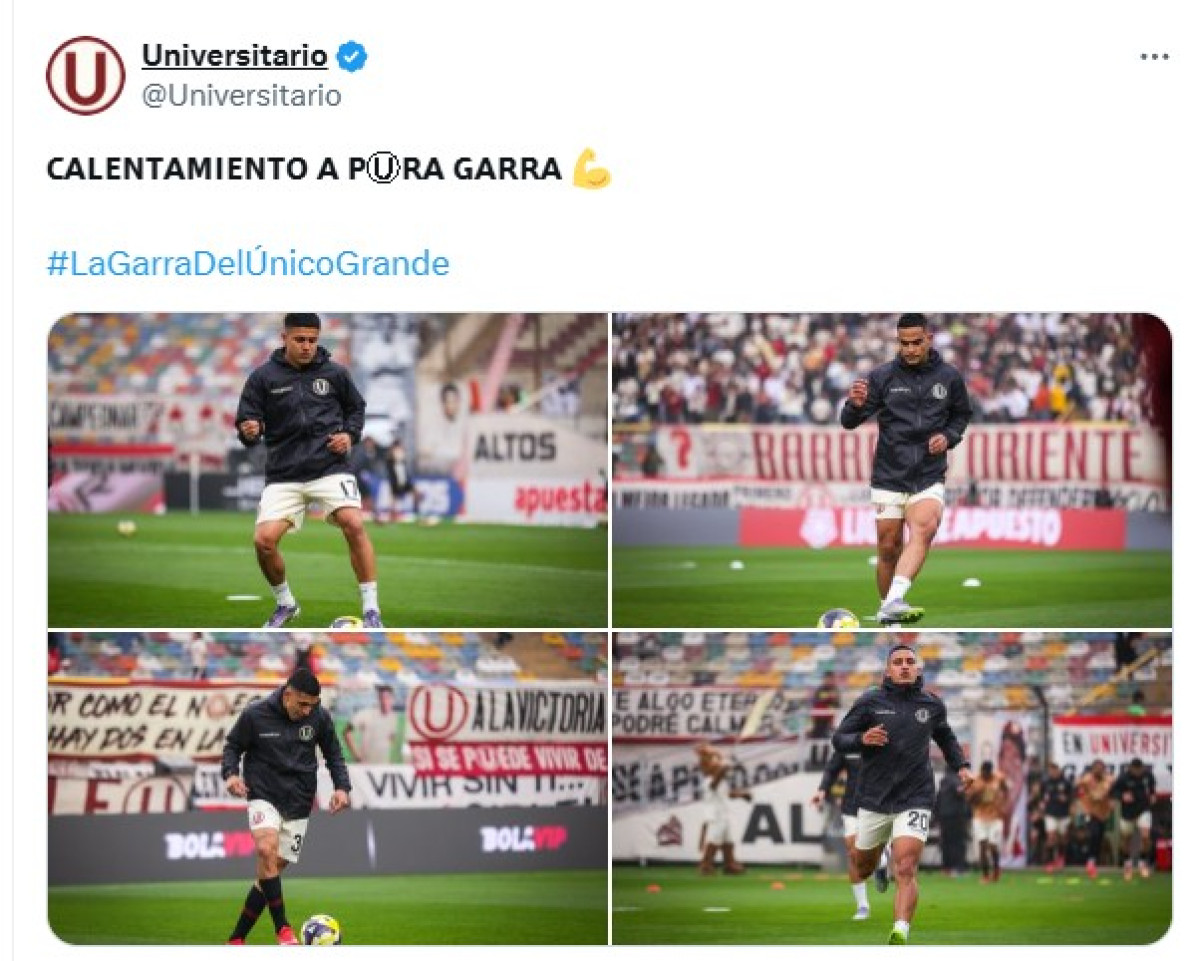Click the blue verified badge
The height and width of the screenshot is (961, 1200).
click(x=351, y=57)
